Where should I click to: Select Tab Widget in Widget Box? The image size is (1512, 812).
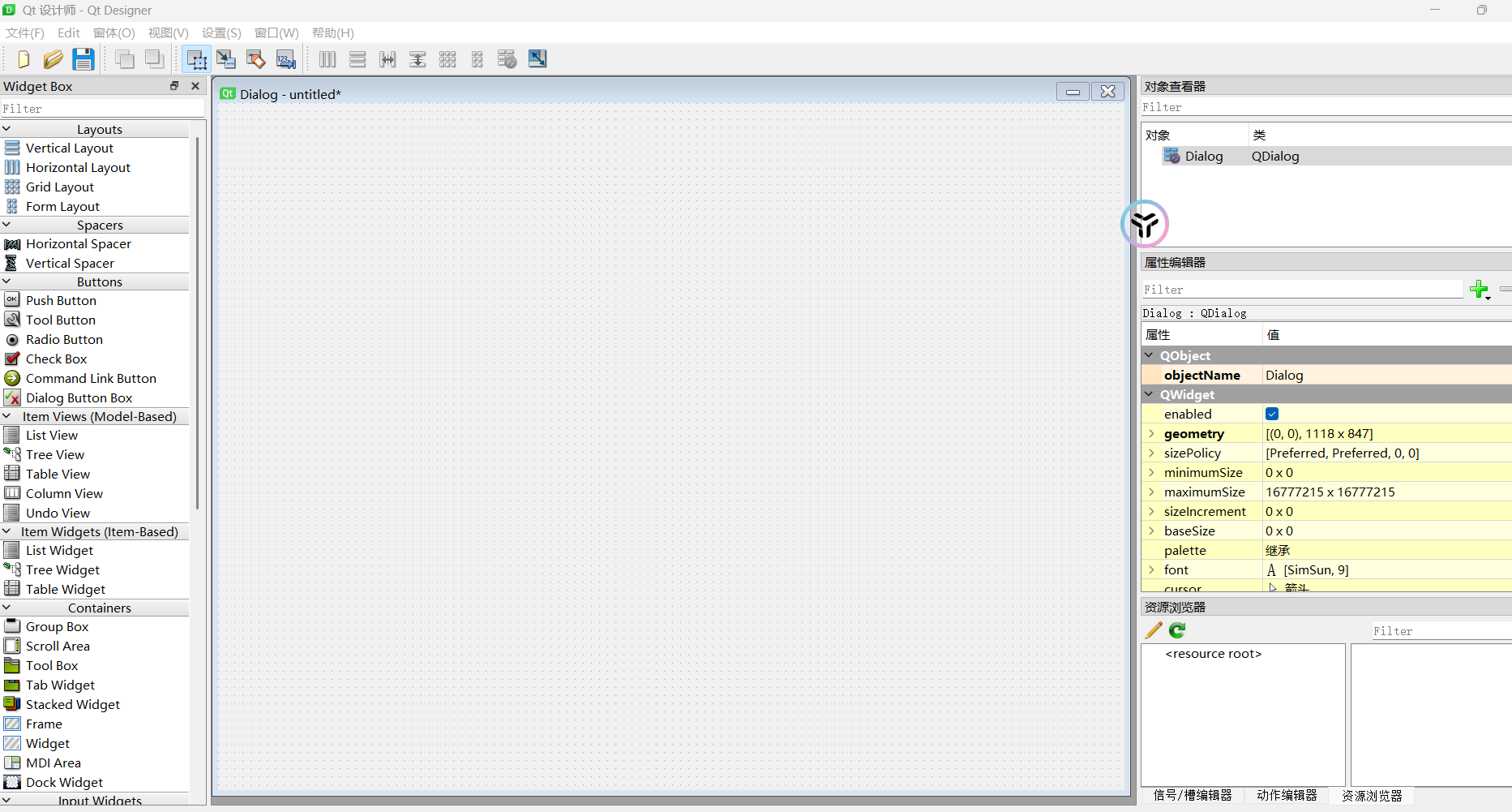tap(60, 685)
